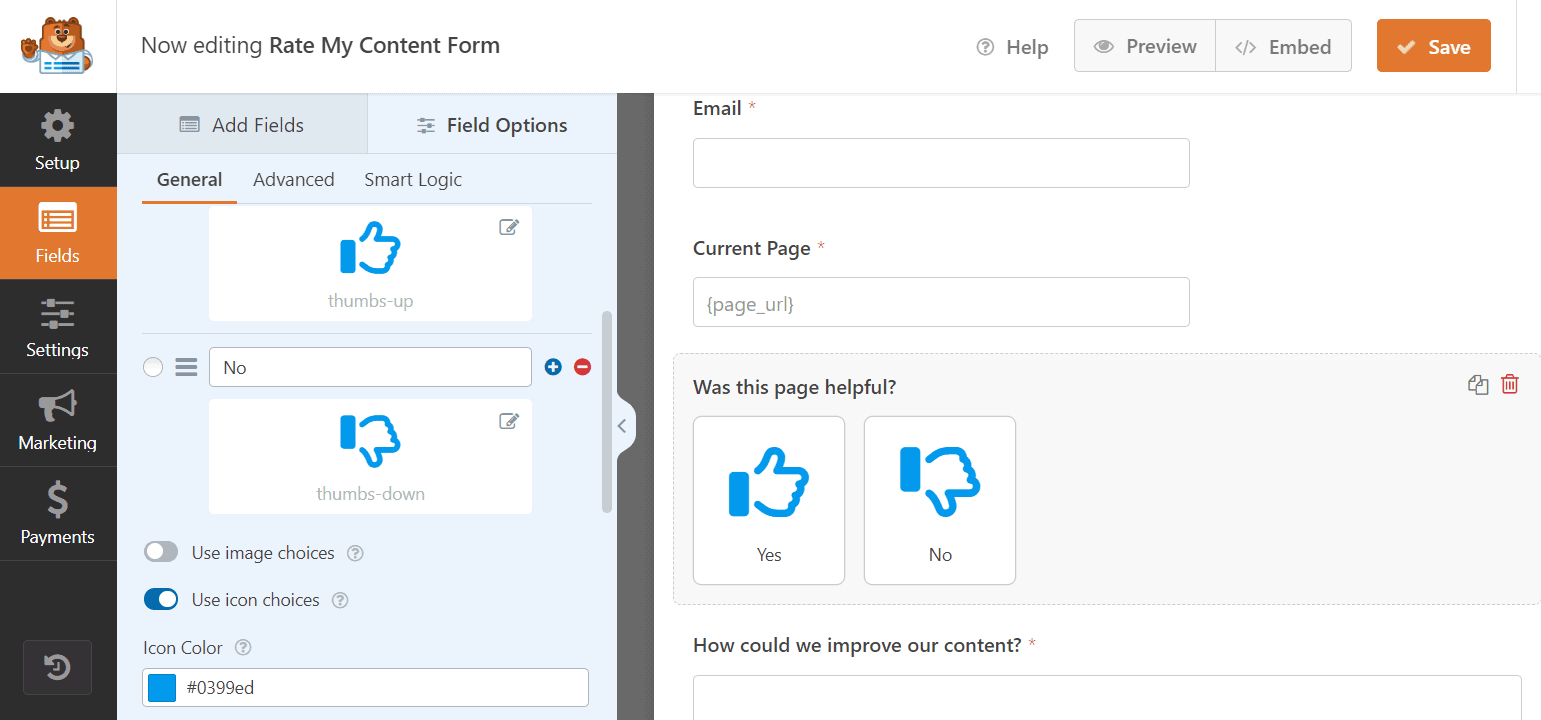Delete the 'Was this page helpful?' field
Image resolution: width=1541 pixels, height=720 pixels.
1510,385
